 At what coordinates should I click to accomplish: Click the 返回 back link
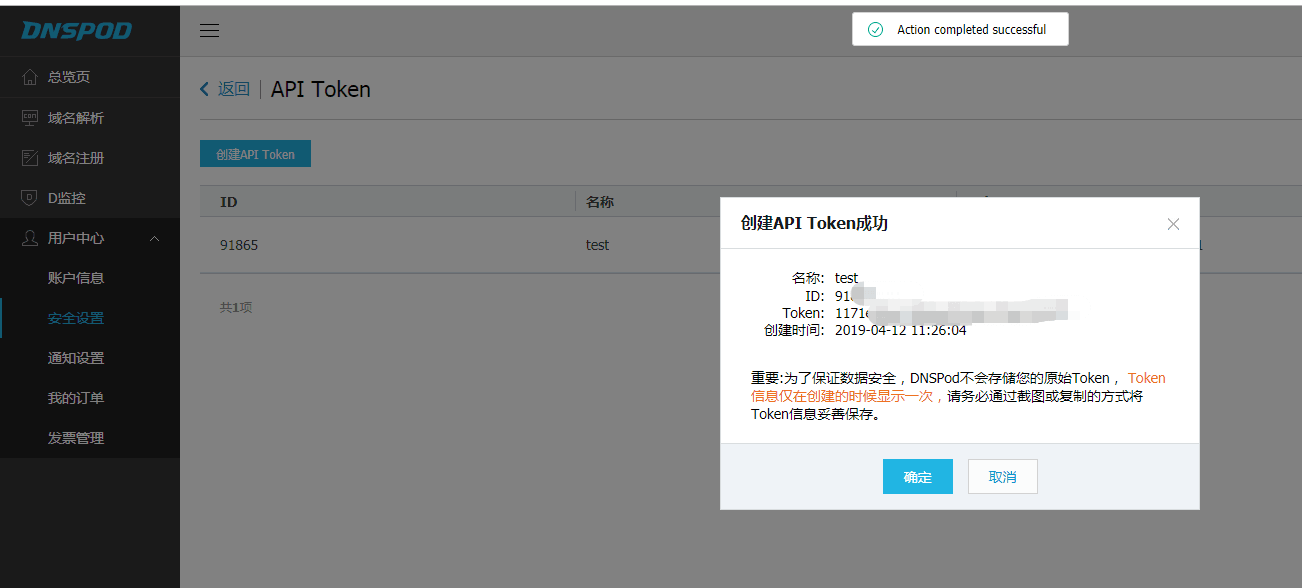coord(225,89)
